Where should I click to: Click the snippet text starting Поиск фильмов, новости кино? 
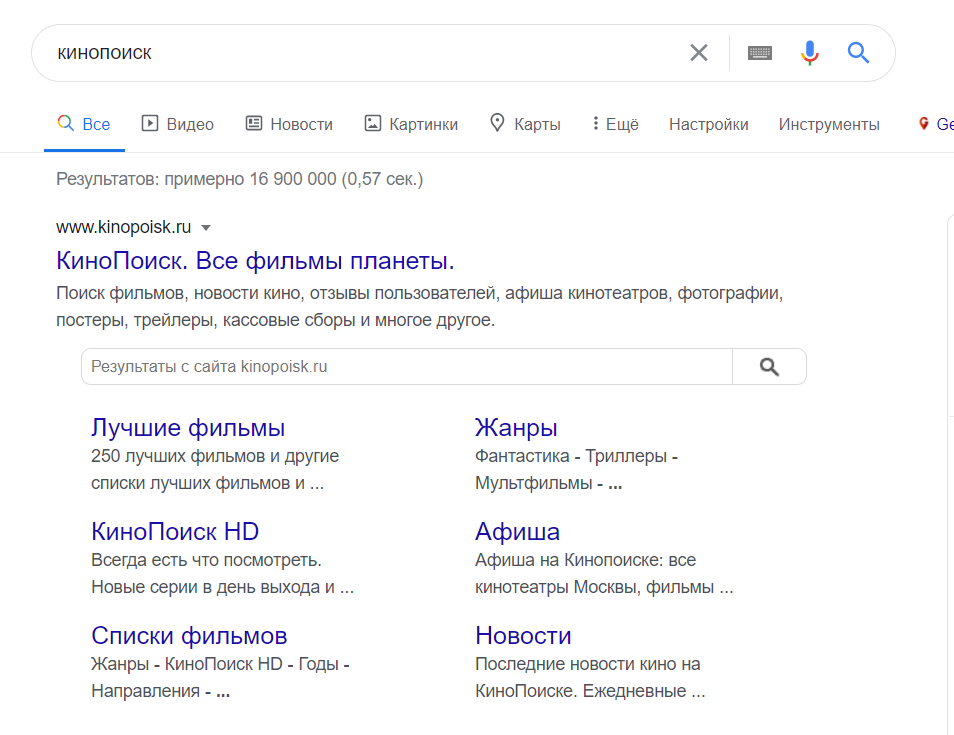419,306
